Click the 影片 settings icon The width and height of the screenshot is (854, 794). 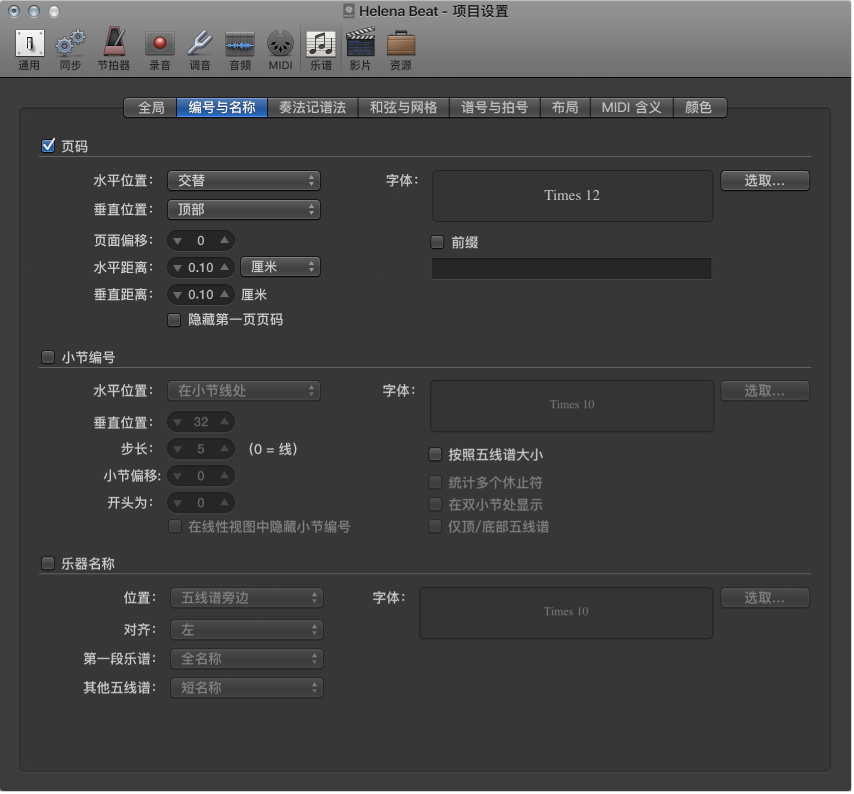coord(359,45)
